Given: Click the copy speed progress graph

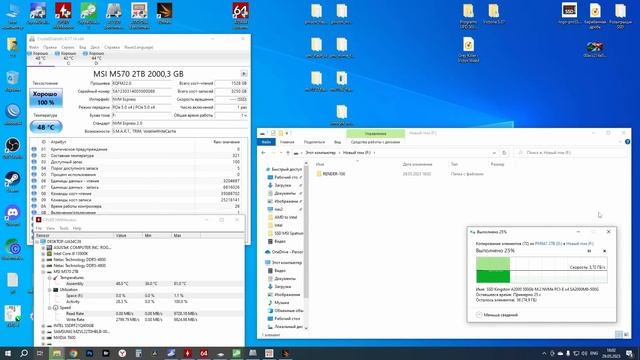Looking at the screenshot, I should click(542, 270).
